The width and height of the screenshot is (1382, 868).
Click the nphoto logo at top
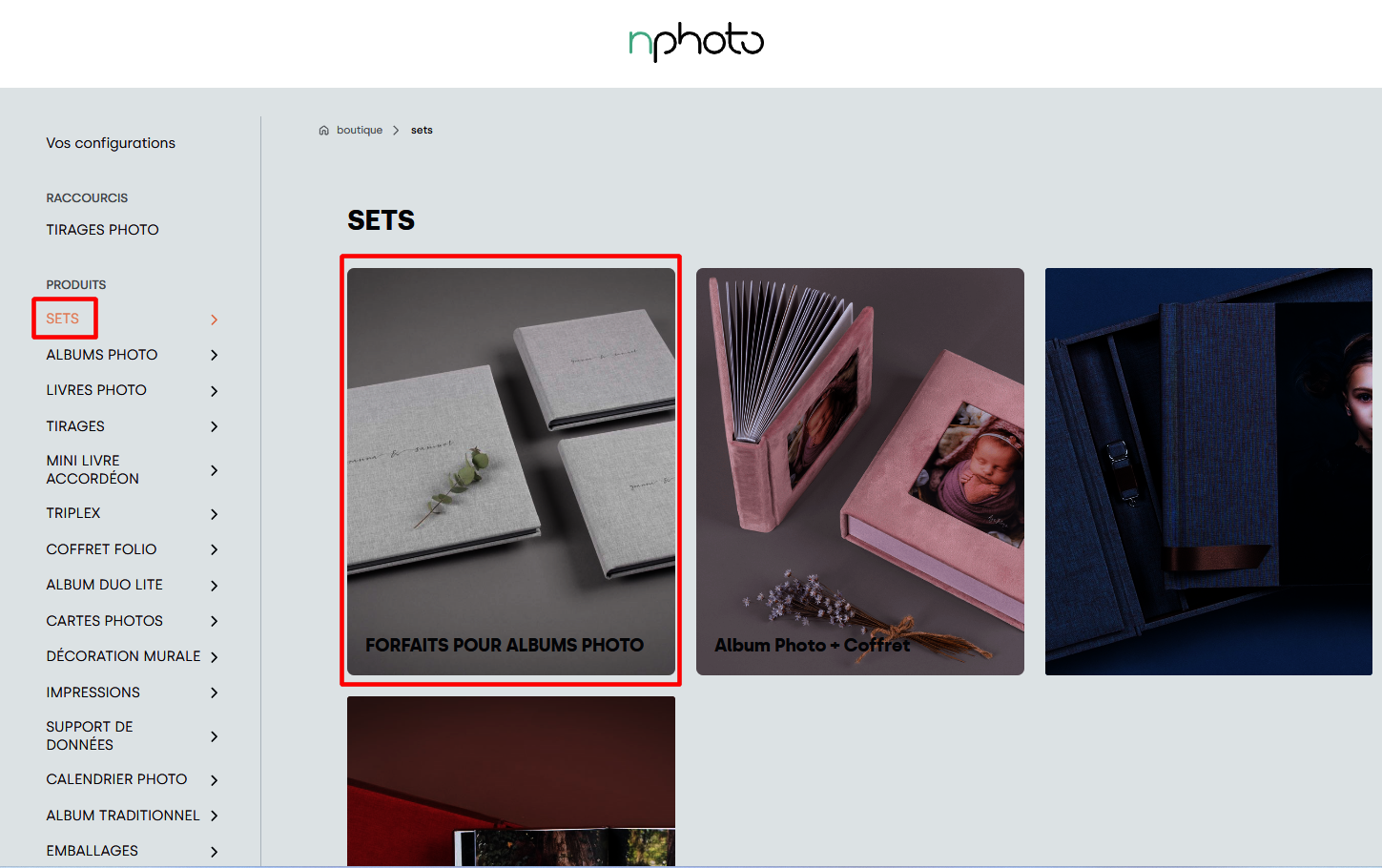(x=696, y=41)
